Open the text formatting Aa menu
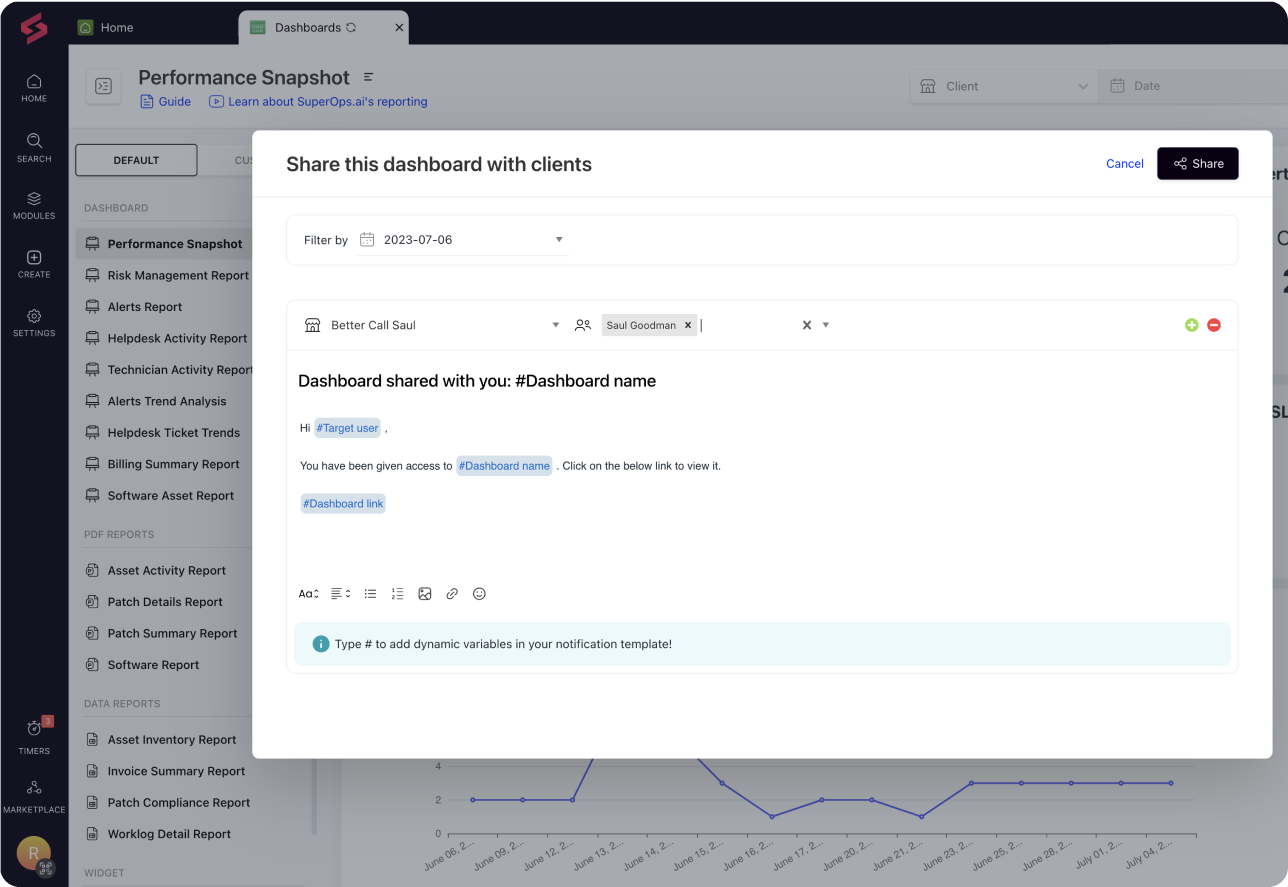Image resolution: width=1288 pixels, height=887 pixels. 307,593
